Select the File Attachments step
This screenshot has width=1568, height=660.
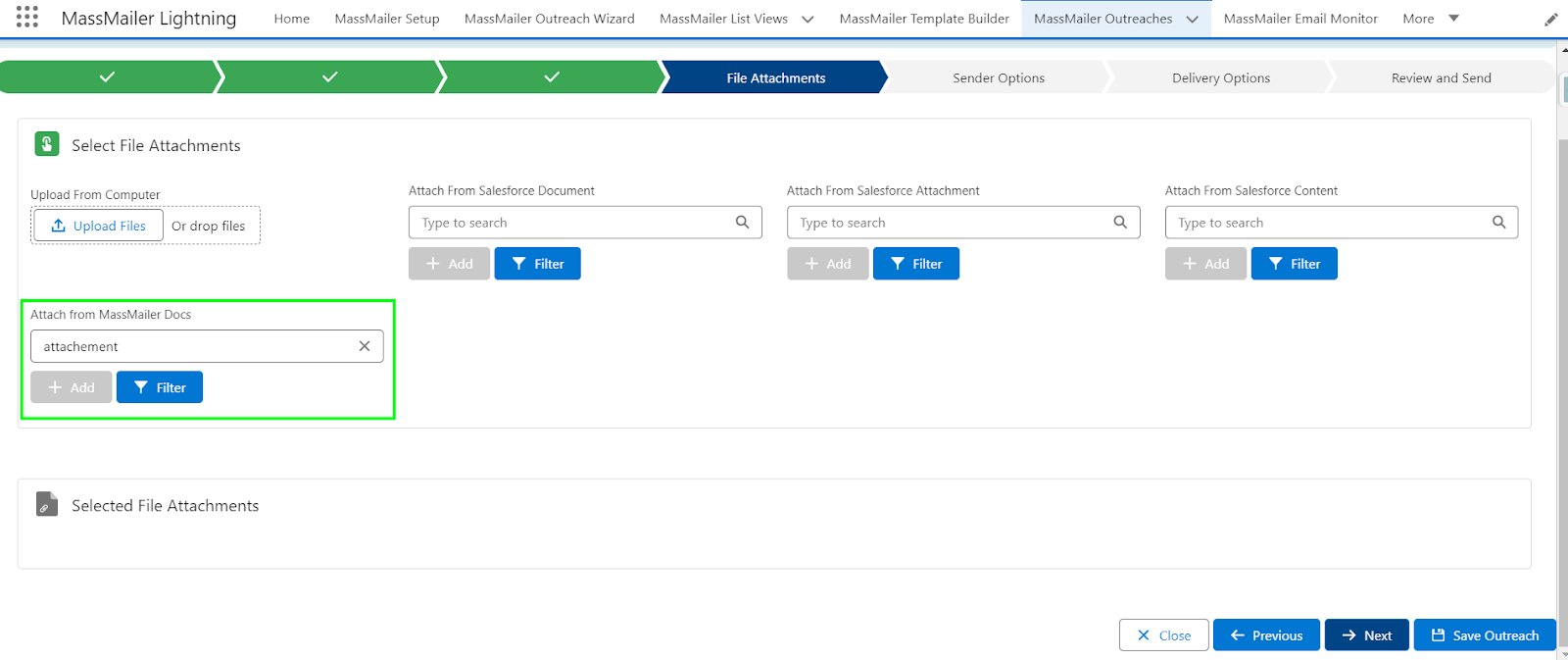[776, 77]
